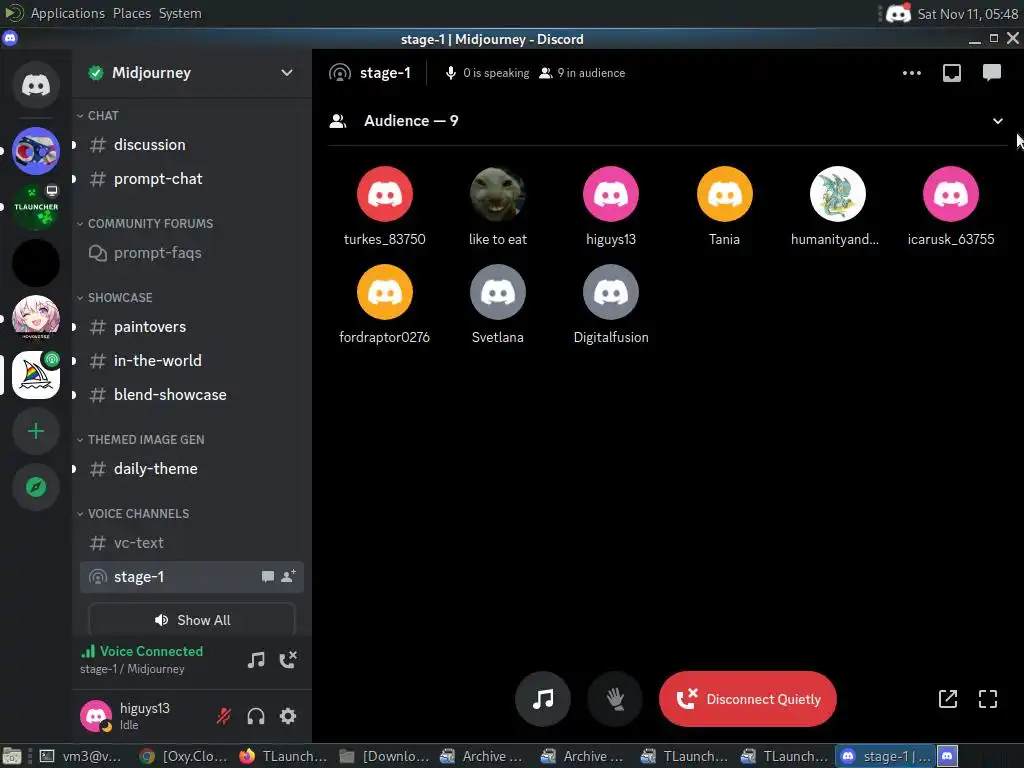Click fordraptor0276 audience avatar
This screenshot has height=768, width=1024.
click(385, 292)
